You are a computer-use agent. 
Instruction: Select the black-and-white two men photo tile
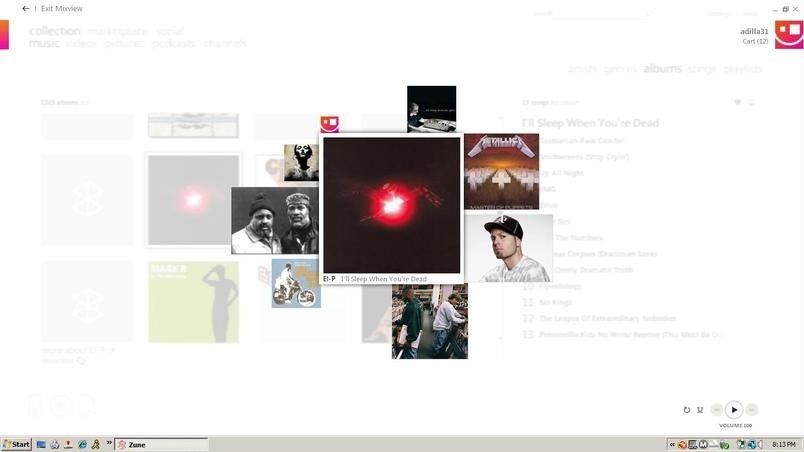[x=275, y=221]
